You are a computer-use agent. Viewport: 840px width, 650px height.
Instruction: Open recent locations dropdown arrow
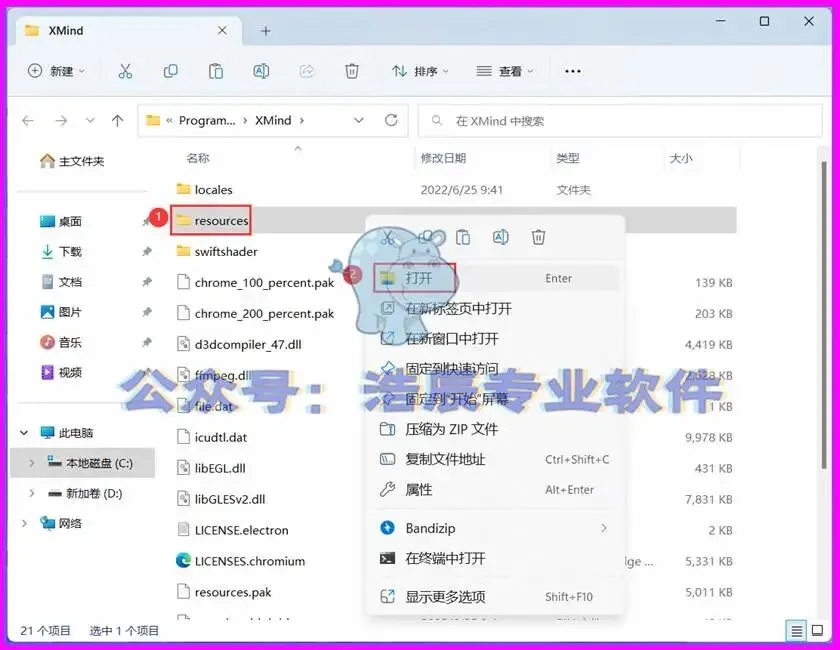[90, 121]
